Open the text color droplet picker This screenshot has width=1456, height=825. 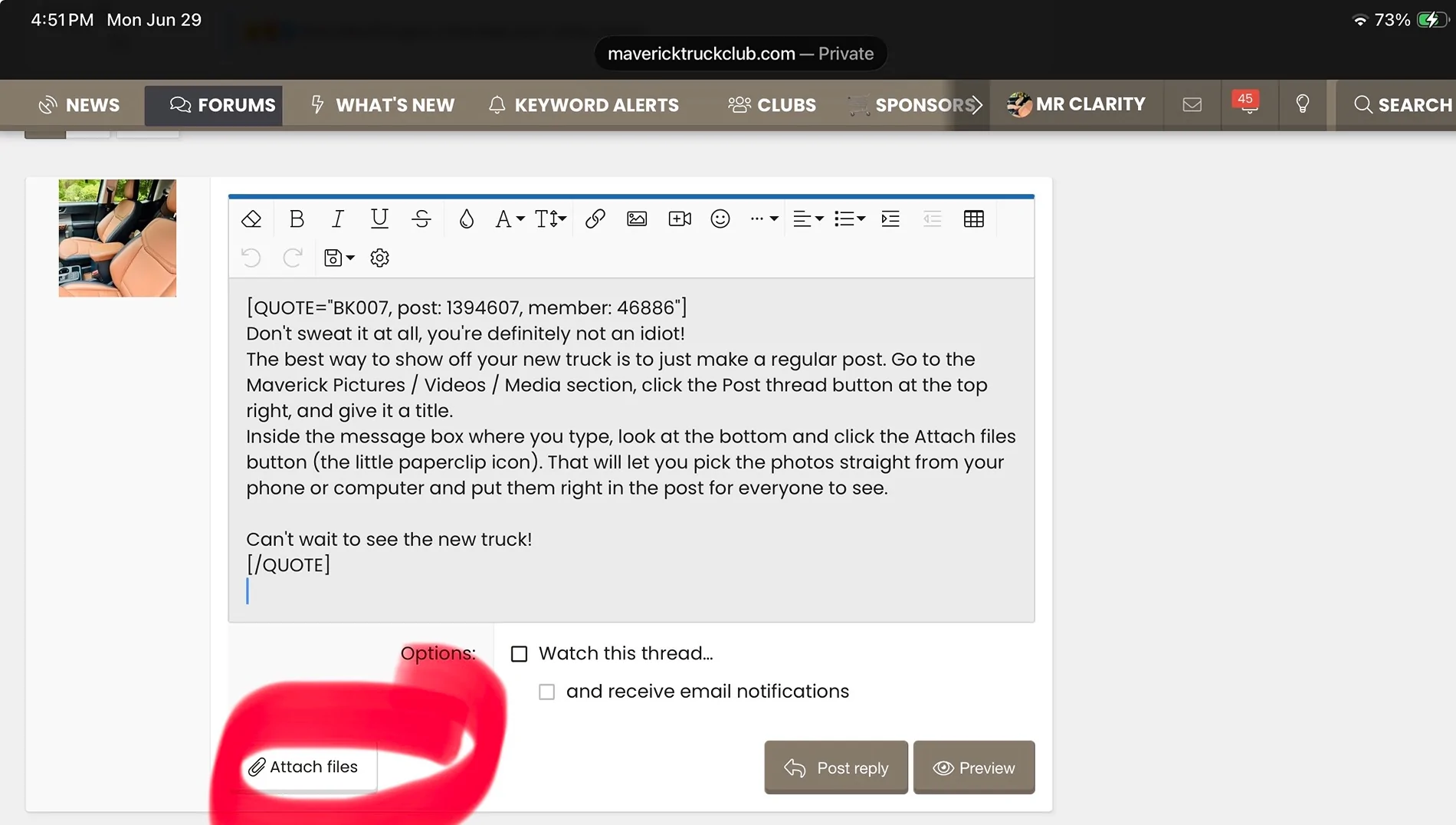pos(466,219)
